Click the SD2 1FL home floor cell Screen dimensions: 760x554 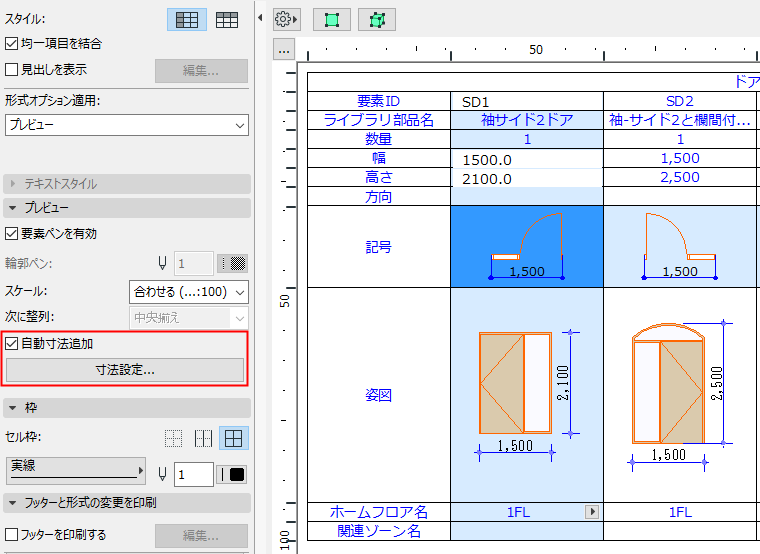pos(680,512)
